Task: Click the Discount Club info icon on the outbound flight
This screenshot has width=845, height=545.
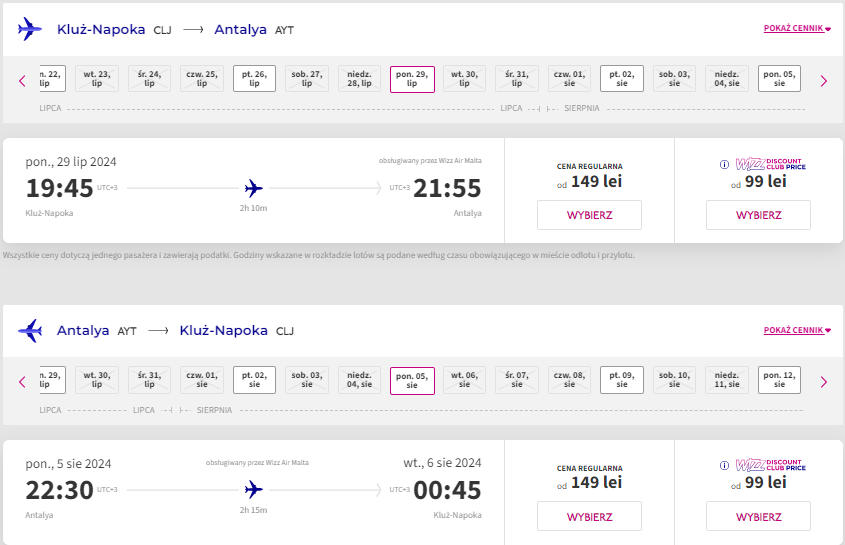Action: point(724,164)
